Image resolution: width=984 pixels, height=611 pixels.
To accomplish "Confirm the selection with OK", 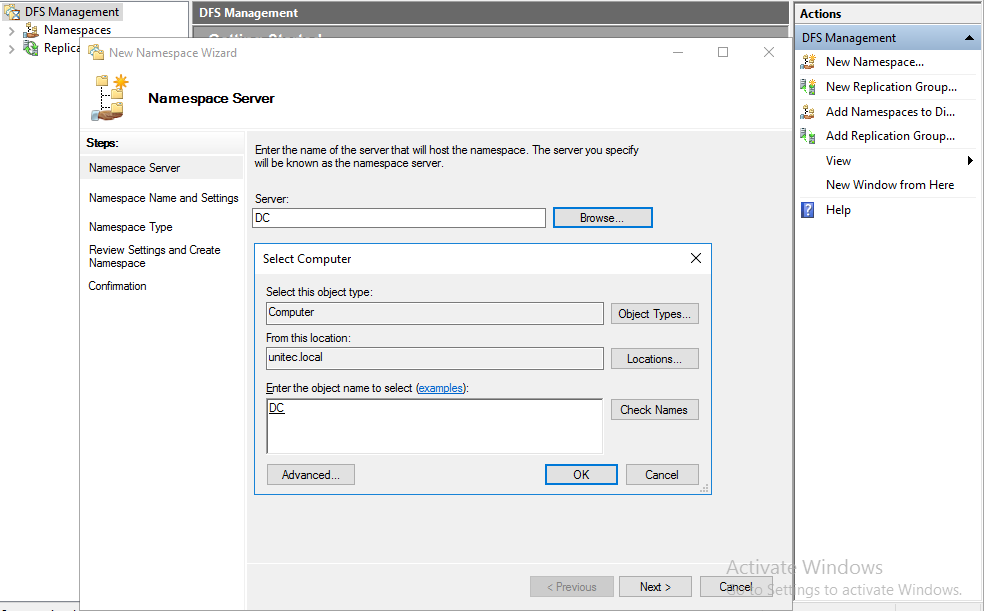I will (x=581, y=475).
